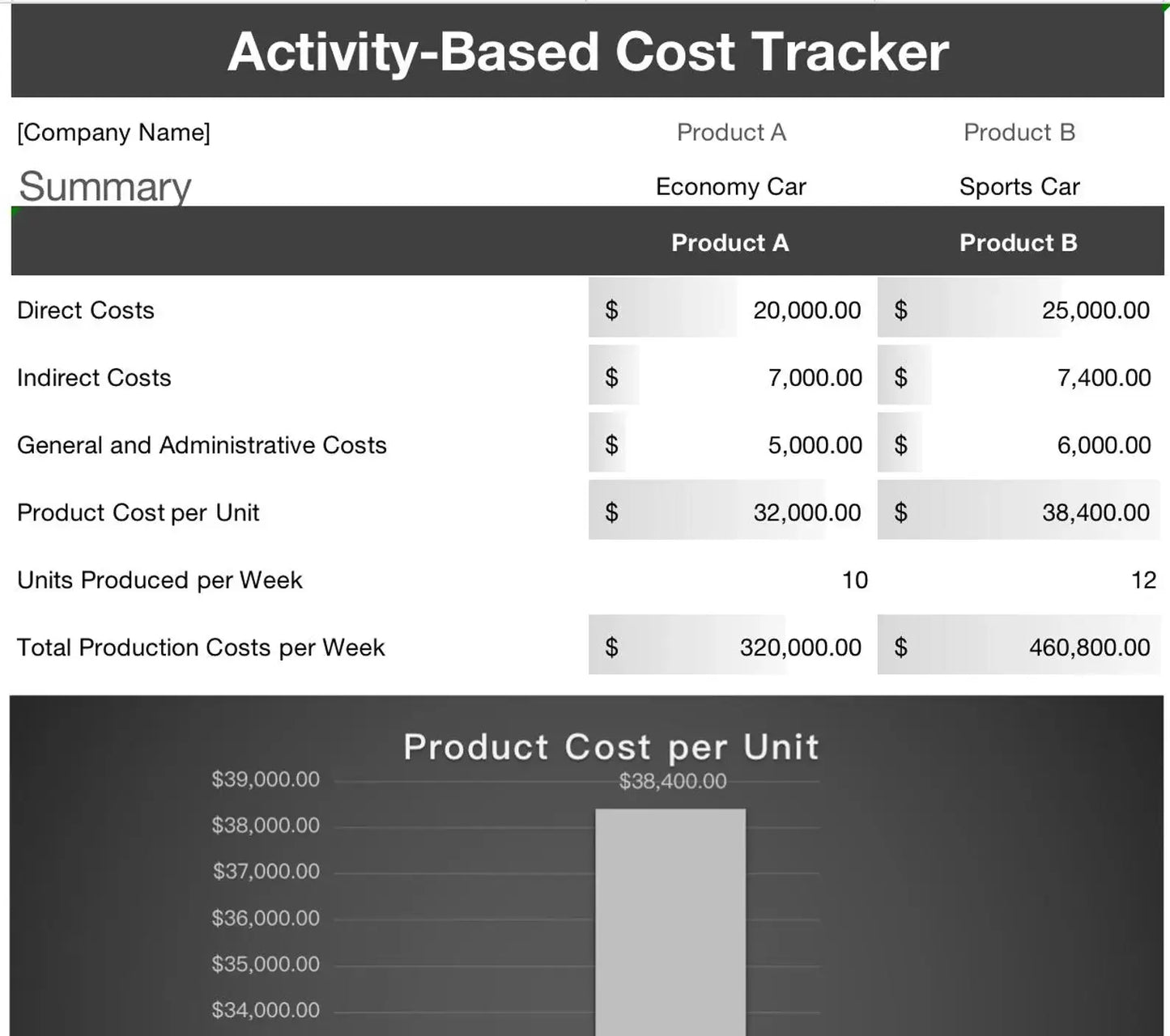Click the $39,000.00 chart axis label

pyautogui.click(x=266, y=779)
